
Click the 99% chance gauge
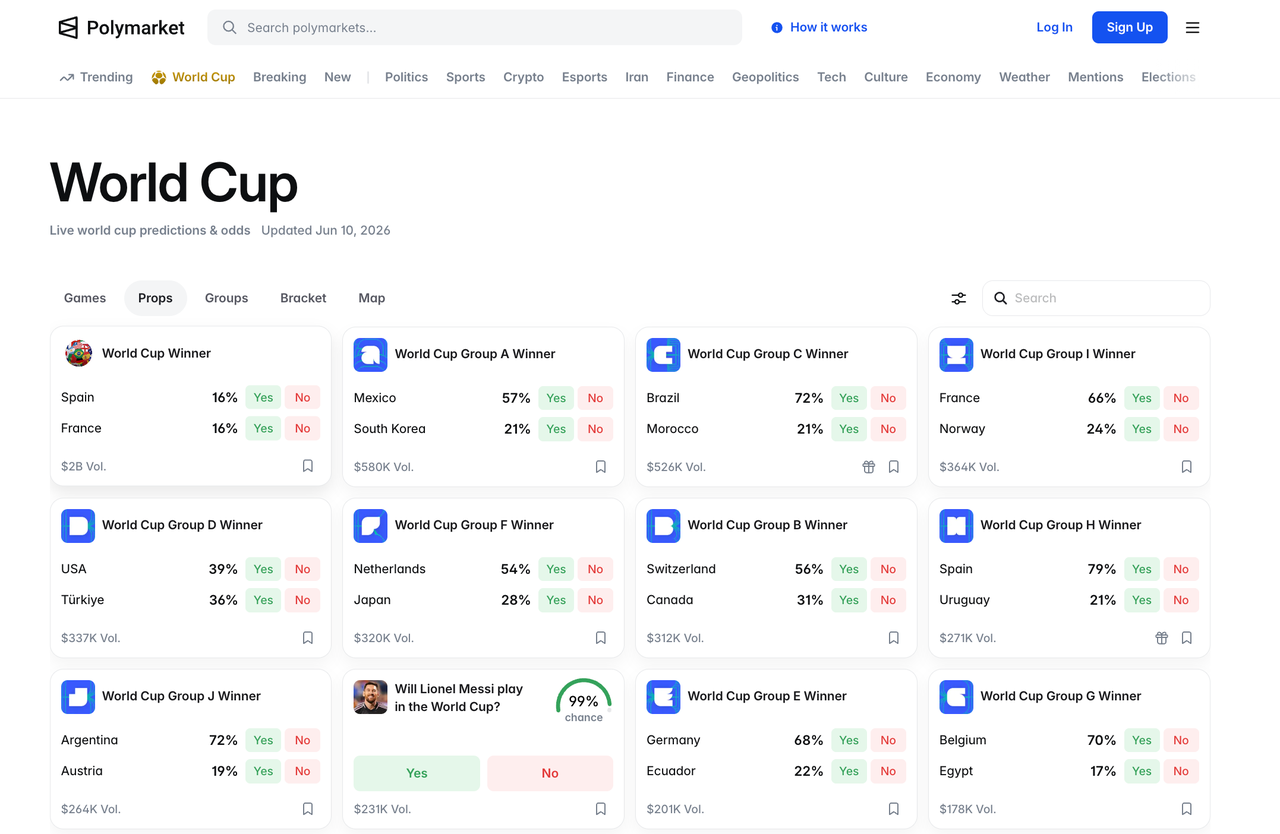(583, 700)
